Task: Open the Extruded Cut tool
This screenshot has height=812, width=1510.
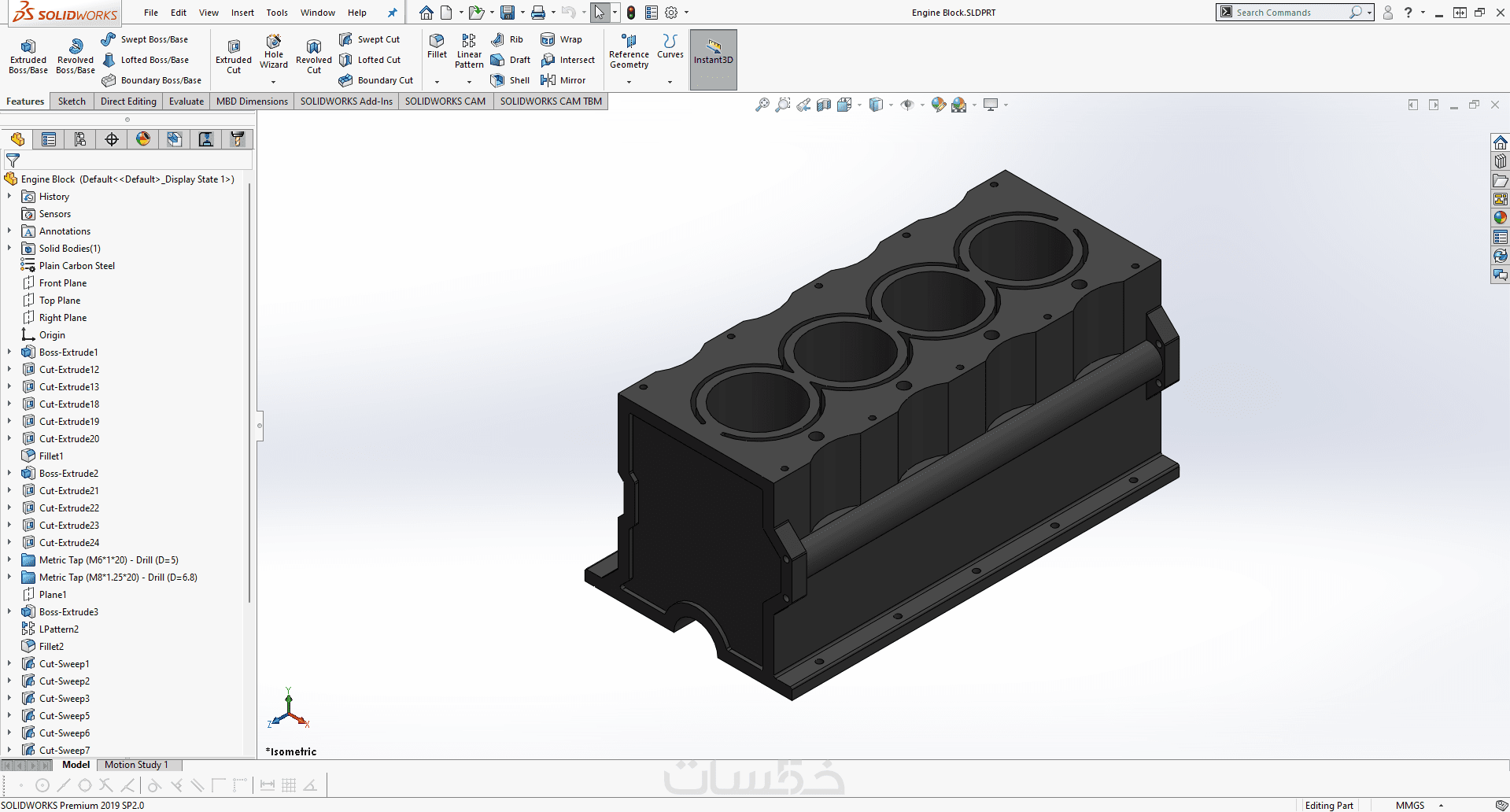Action: pyautogui.click(x=234, y=57)
